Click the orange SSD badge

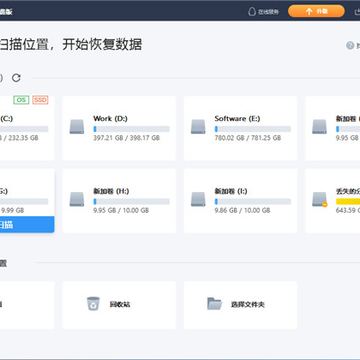[40, 100]
